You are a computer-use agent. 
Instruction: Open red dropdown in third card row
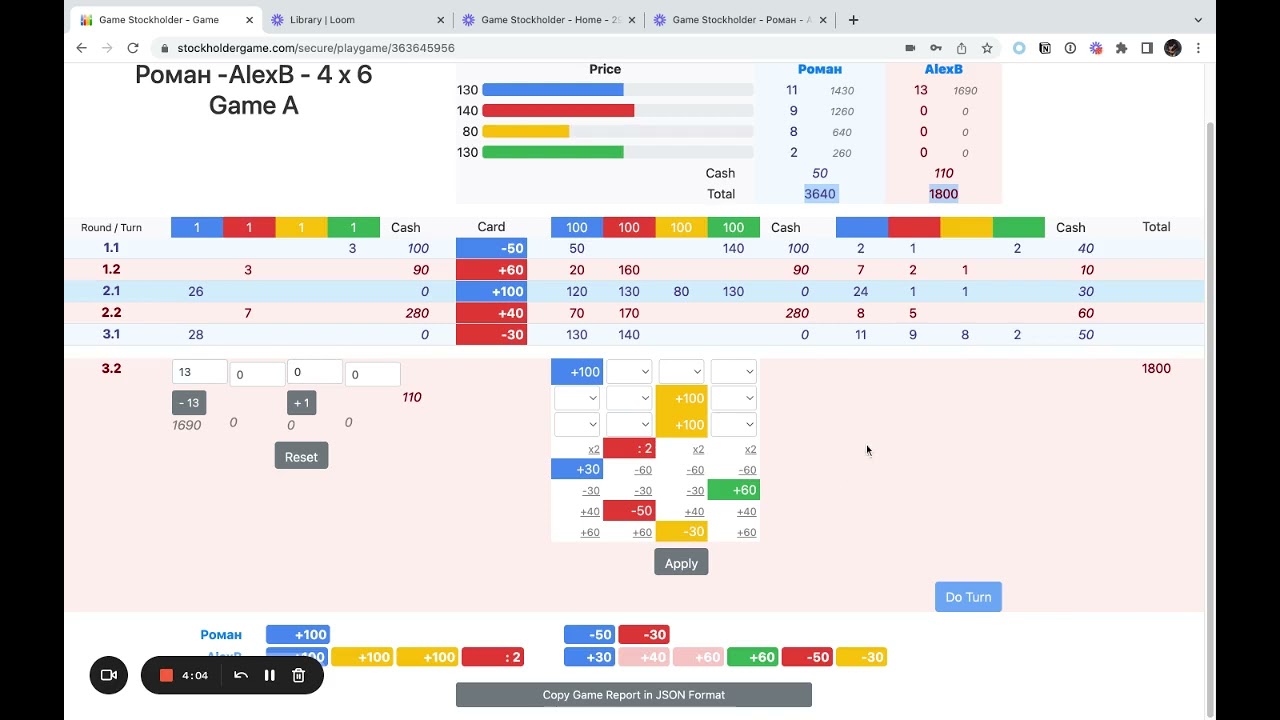point(629,424)
